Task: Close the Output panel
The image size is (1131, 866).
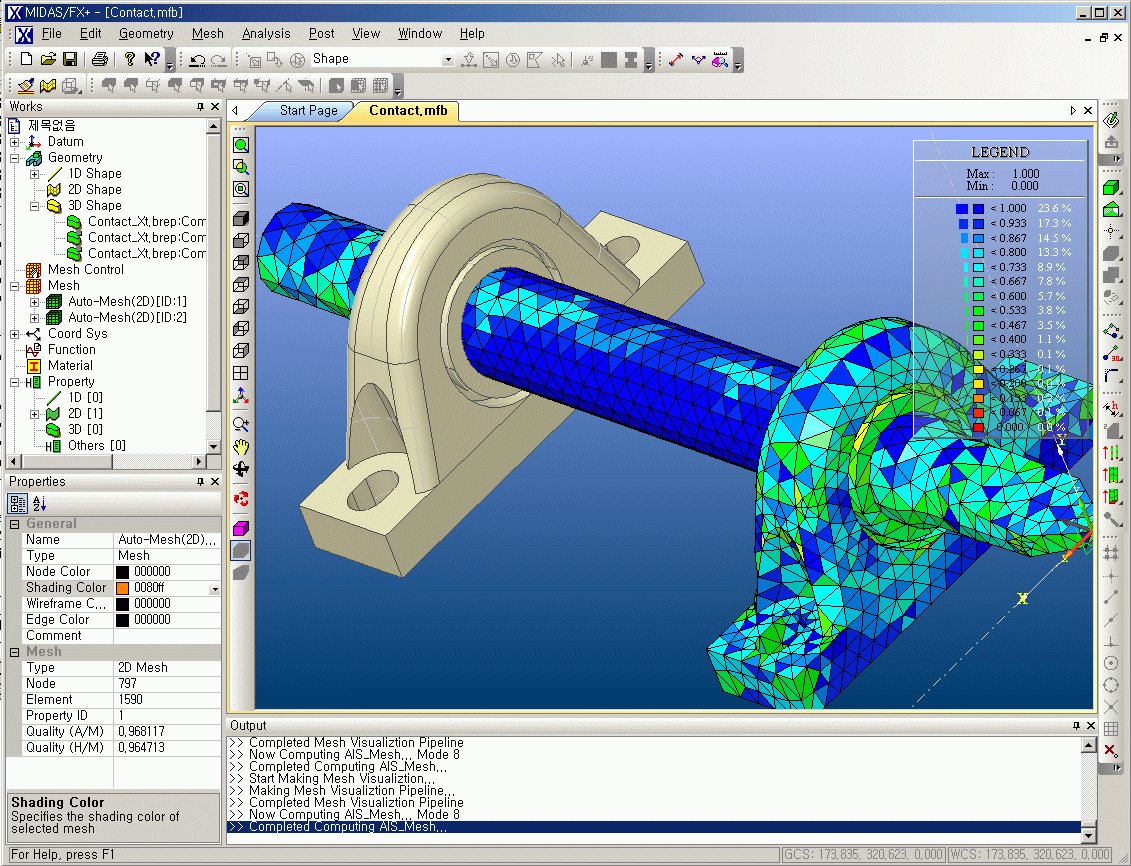Action: click(x=1091, y=725)
